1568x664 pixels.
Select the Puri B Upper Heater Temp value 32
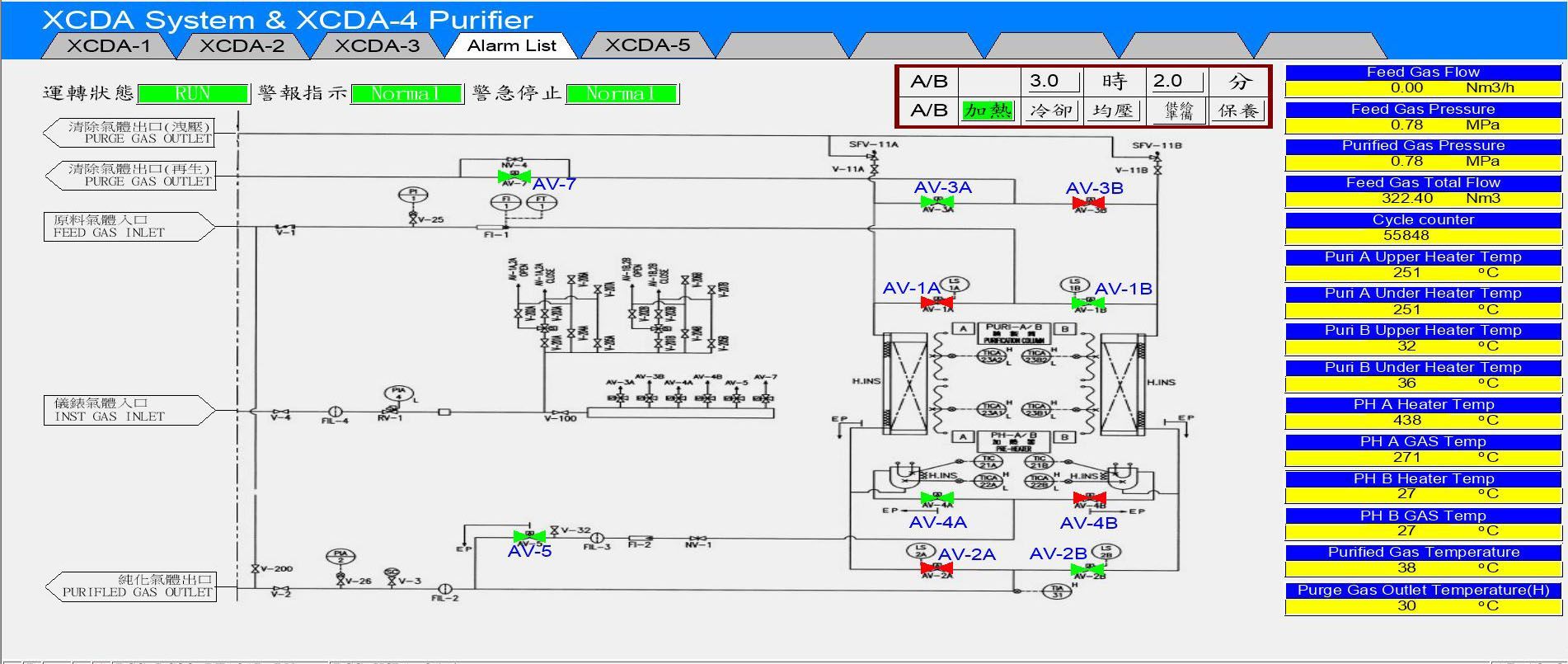(1423, 346)
